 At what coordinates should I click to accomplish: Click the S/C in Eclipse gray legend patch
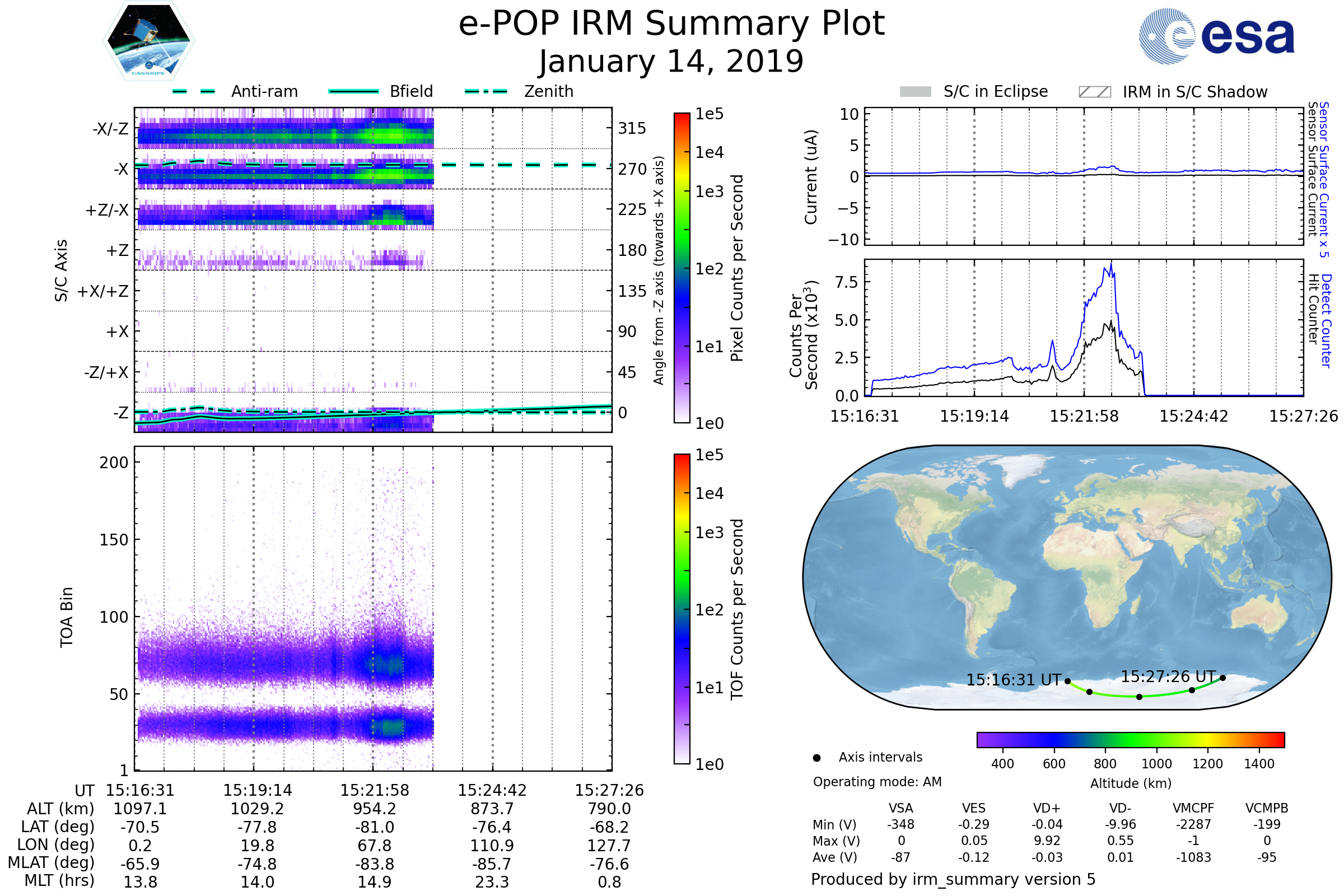tap(915, 92)
